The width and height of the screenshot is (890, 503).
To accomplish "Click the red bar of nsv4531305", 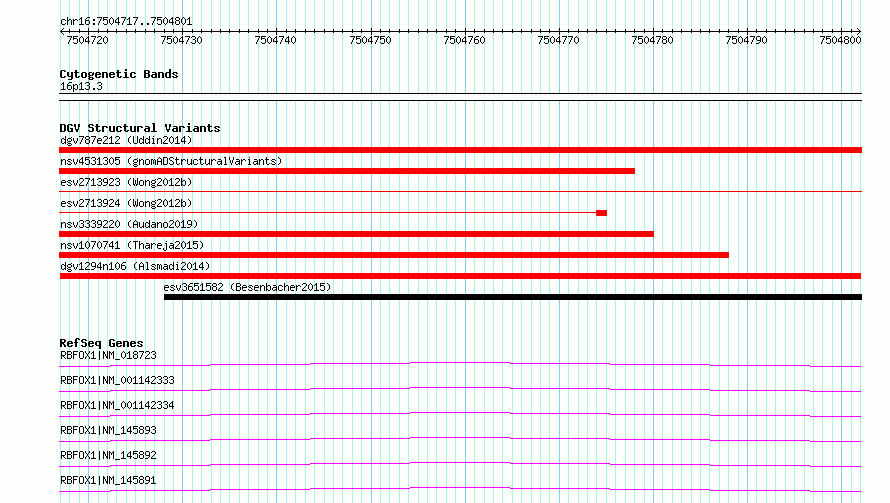I will coord(347,171).
